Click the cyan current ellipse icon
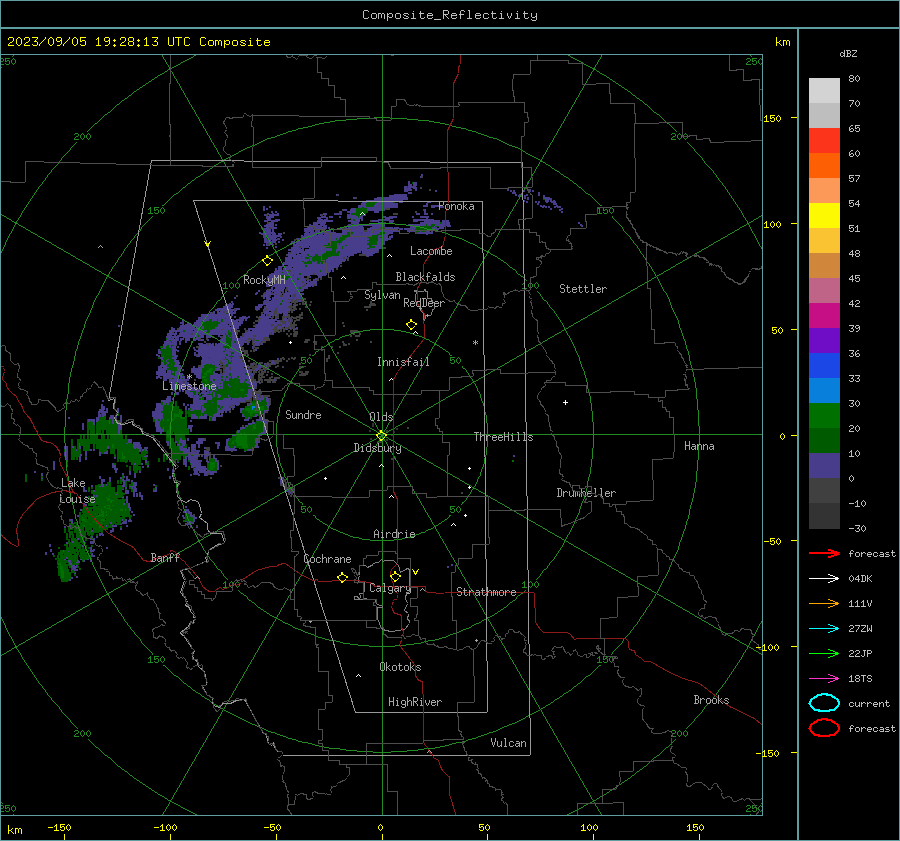900x841 pixels. coord(824,703)
